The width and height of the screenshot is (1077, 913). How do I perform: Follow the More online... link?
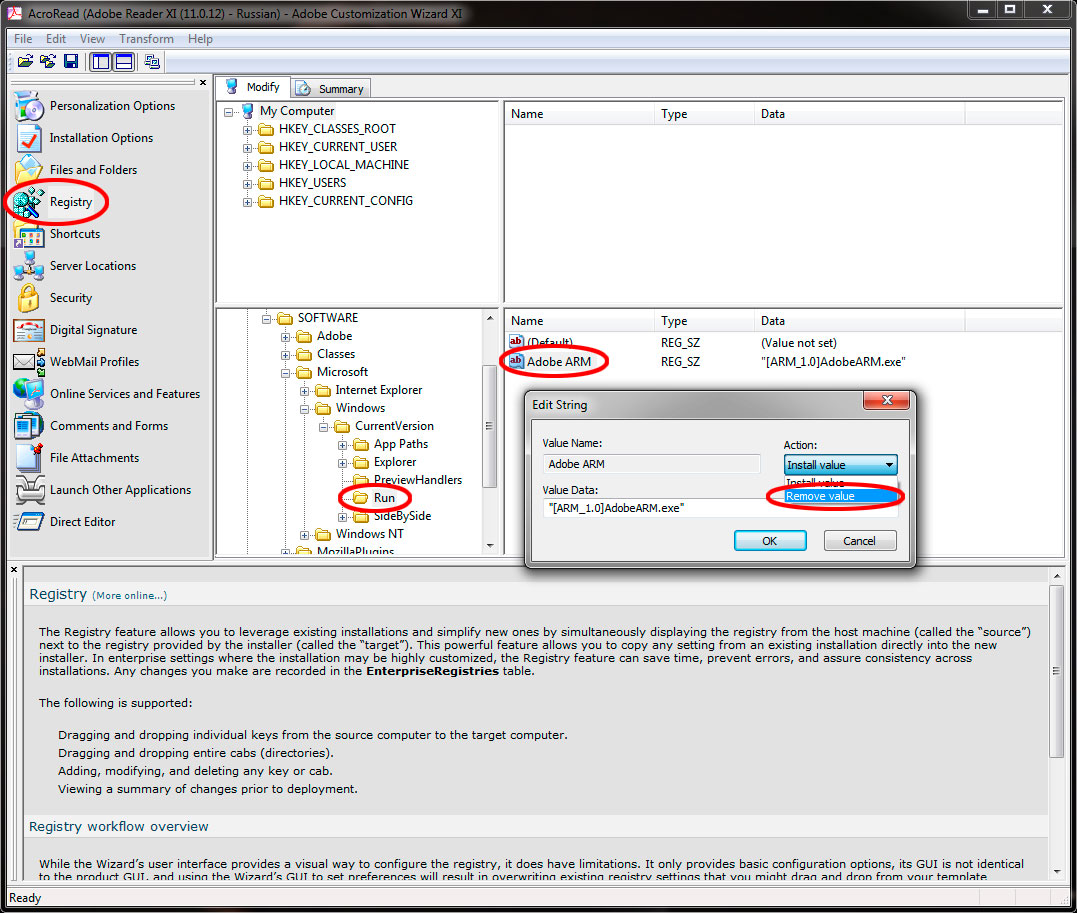point(129,596)
